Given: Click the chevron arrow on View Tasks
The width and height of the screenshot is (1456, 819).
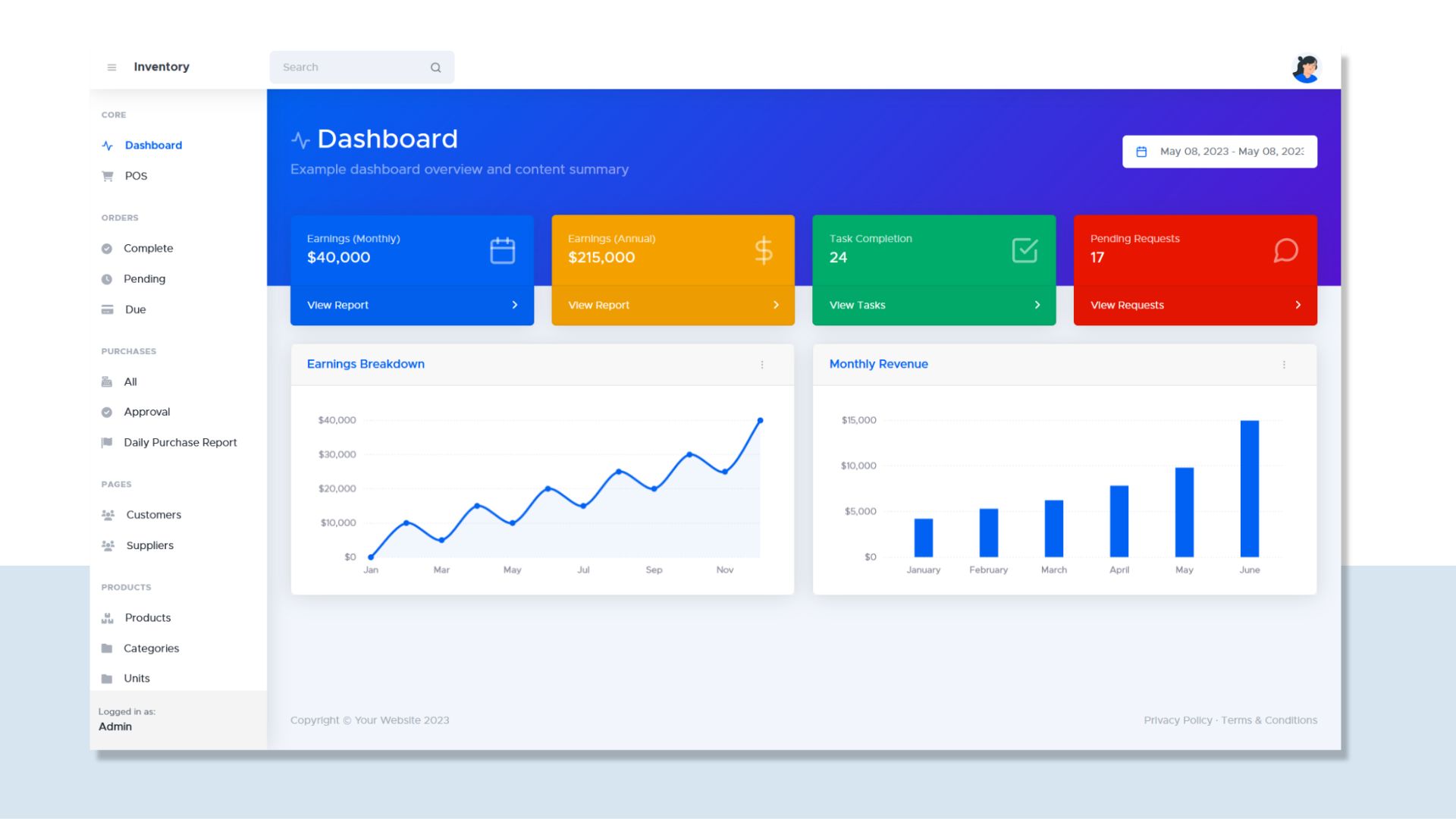Looking at the screenshot, I should point(1037,305).
